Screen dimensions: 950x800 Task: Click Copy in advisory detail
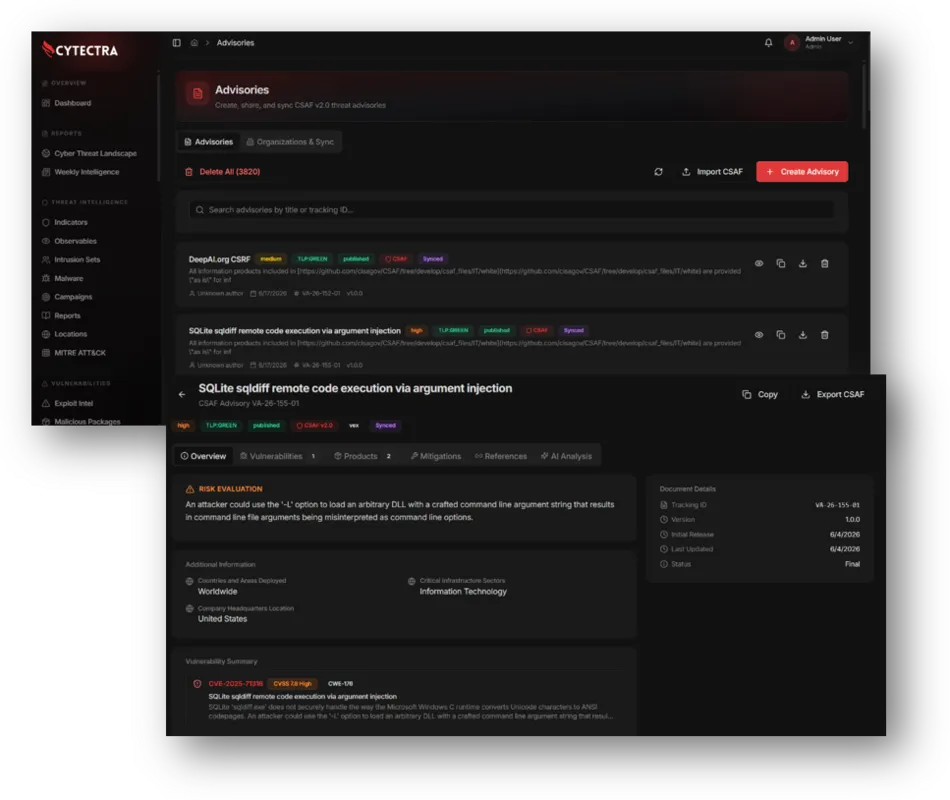(x=760, y=395)
